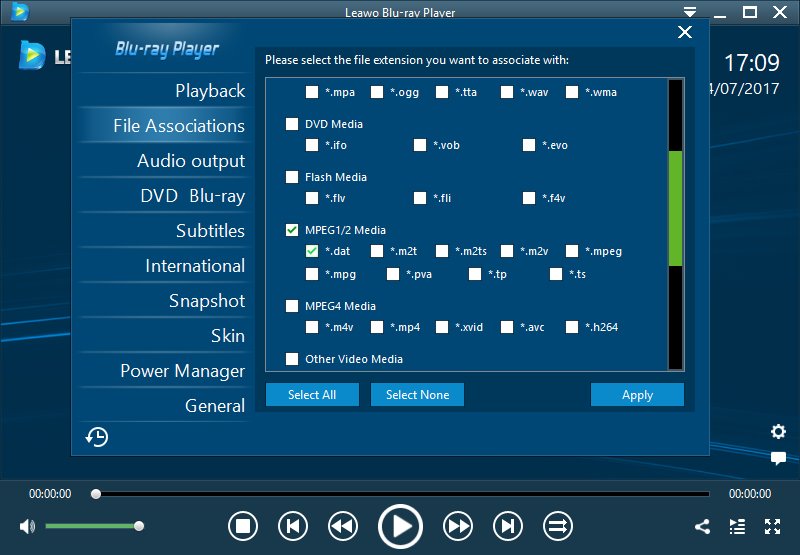Check the *.h264 extension box
Viewport: 800px width, 555px height.
tap(572, 327)
